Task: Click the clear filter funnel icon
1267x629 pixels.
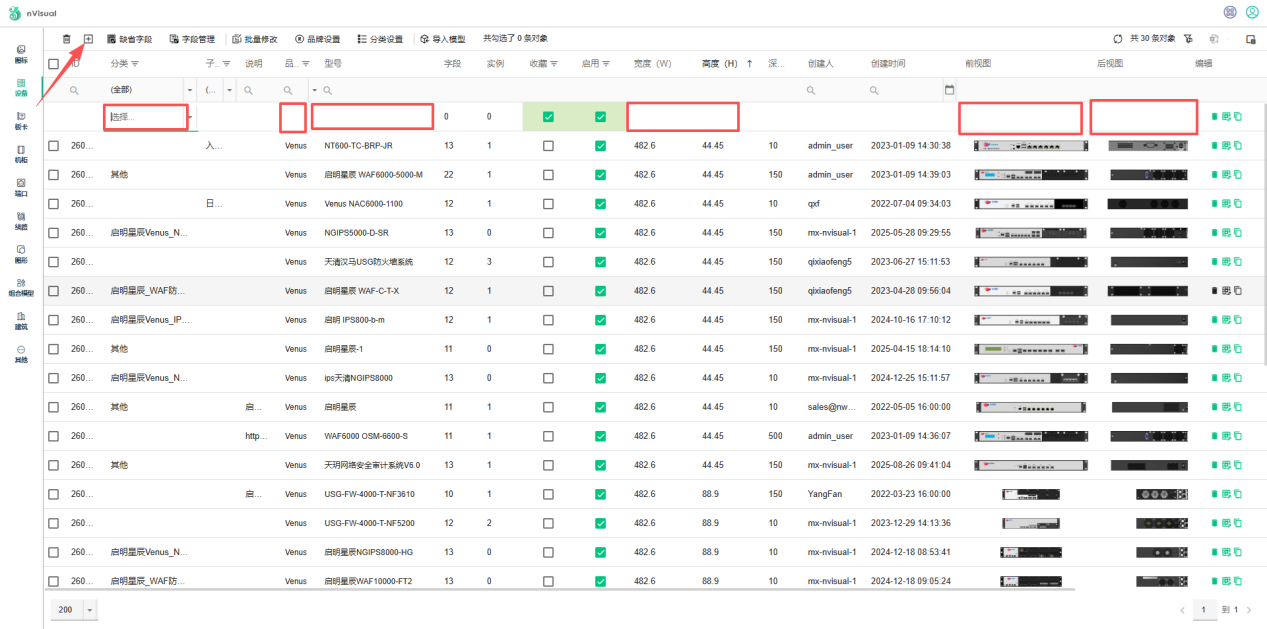Action: pos(1188,39)
